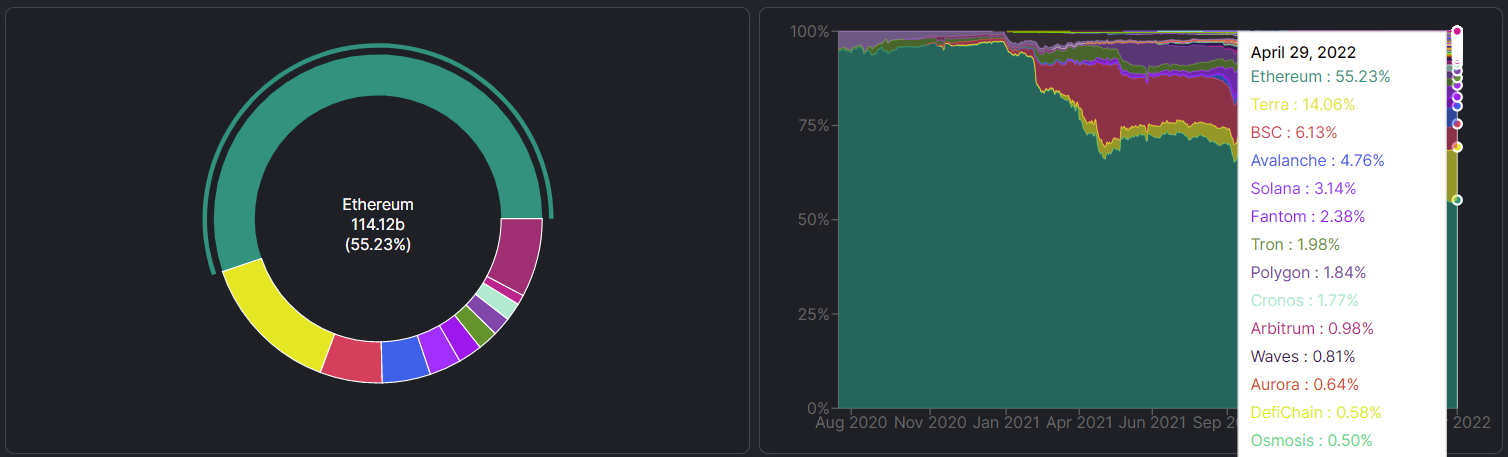Click 'Solana : 3.14%' tooltip row

click(1306, 188)
